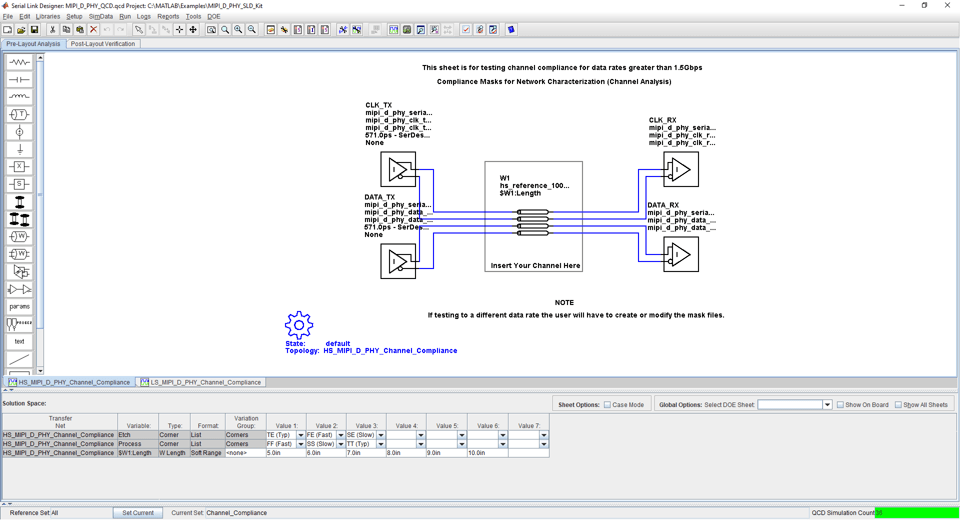960x520 pixels.
Task: Click the red Delete icon in toolbar
Action: [x=93, y=30]
